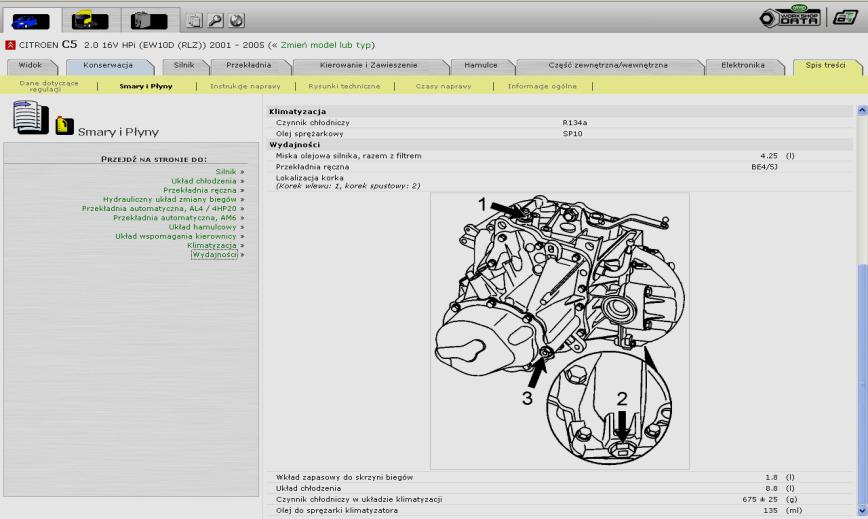Image resolution: width=868 pixels, height=519 pixels.
Task: Click the document pages icon beside Smary i Płyny
Action: [31, 117]
